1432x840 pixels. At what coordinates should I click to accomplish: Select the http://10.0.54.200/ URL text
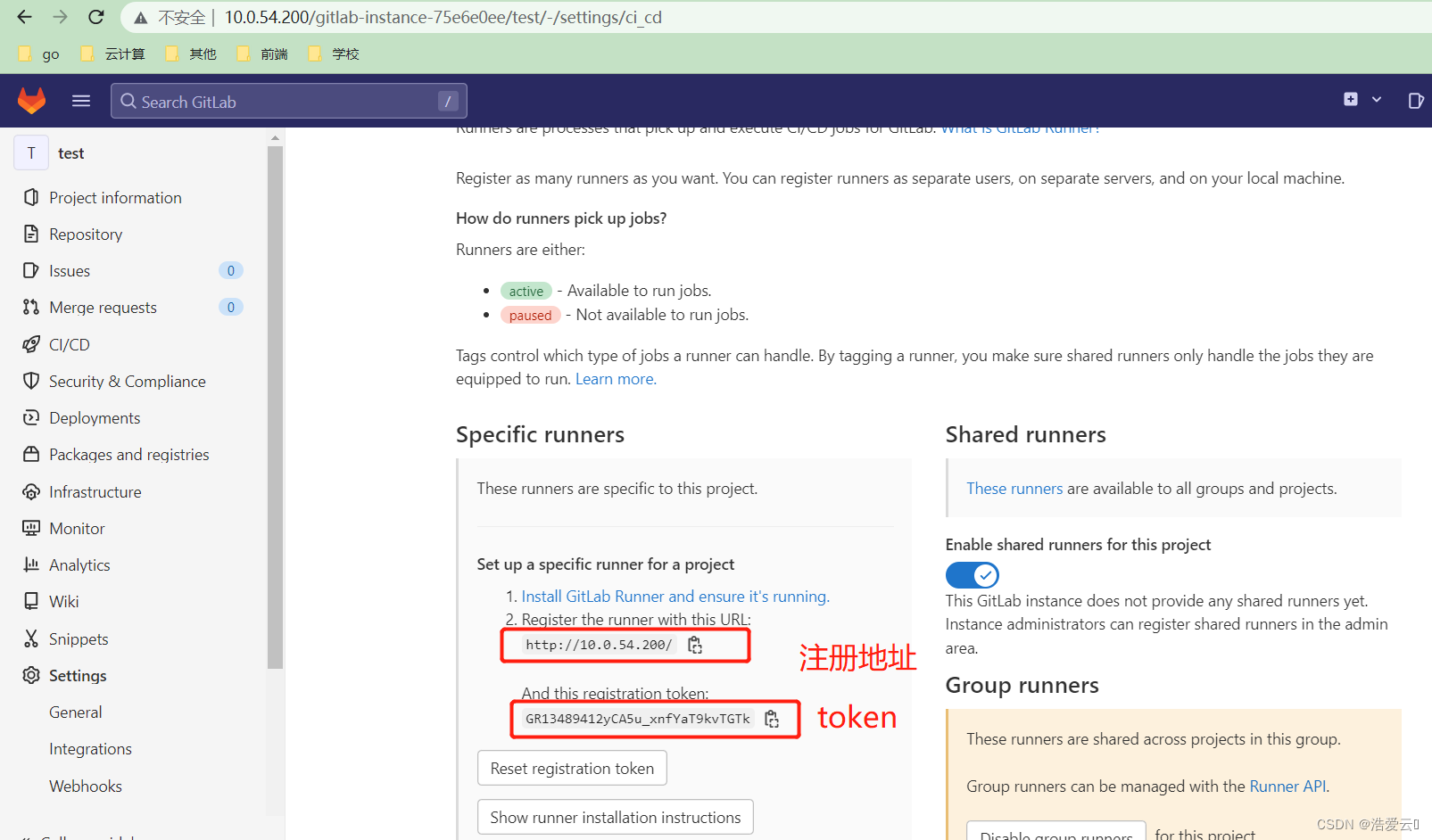[599, 645]
